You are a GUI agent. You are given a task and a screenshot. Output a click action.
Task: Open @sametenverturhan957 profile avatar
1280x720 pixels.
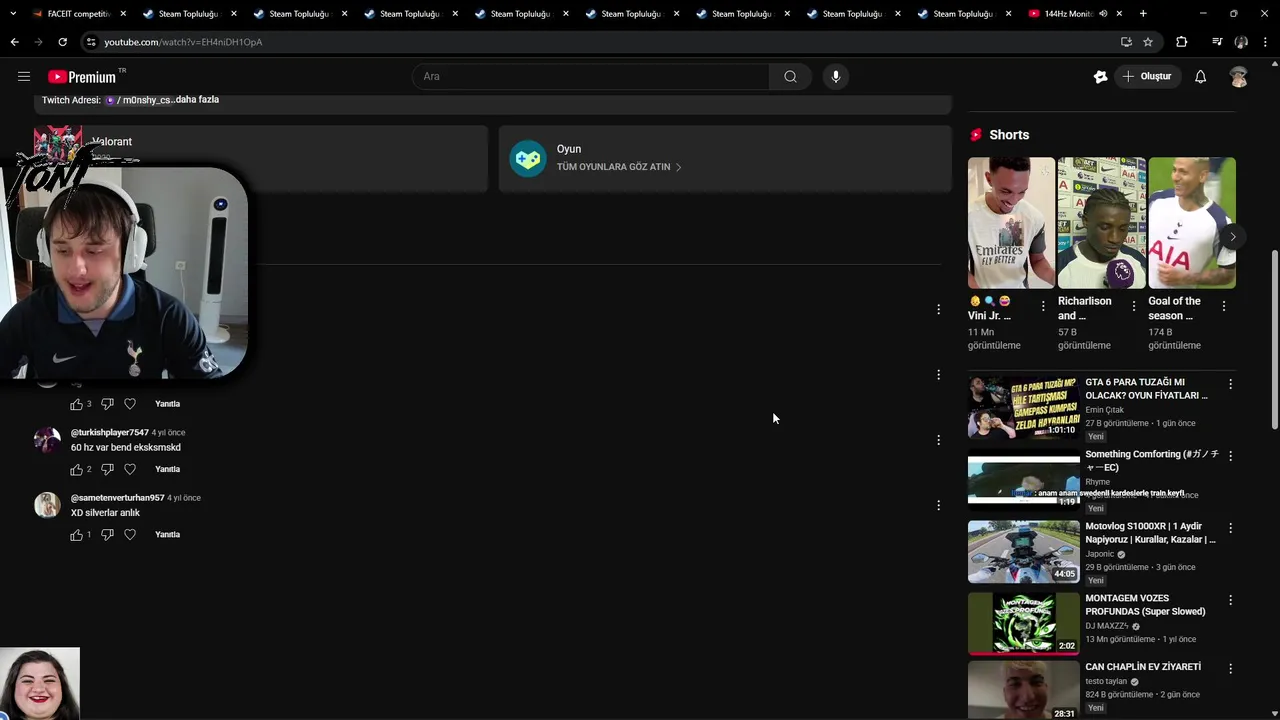(x=47, y=505)
